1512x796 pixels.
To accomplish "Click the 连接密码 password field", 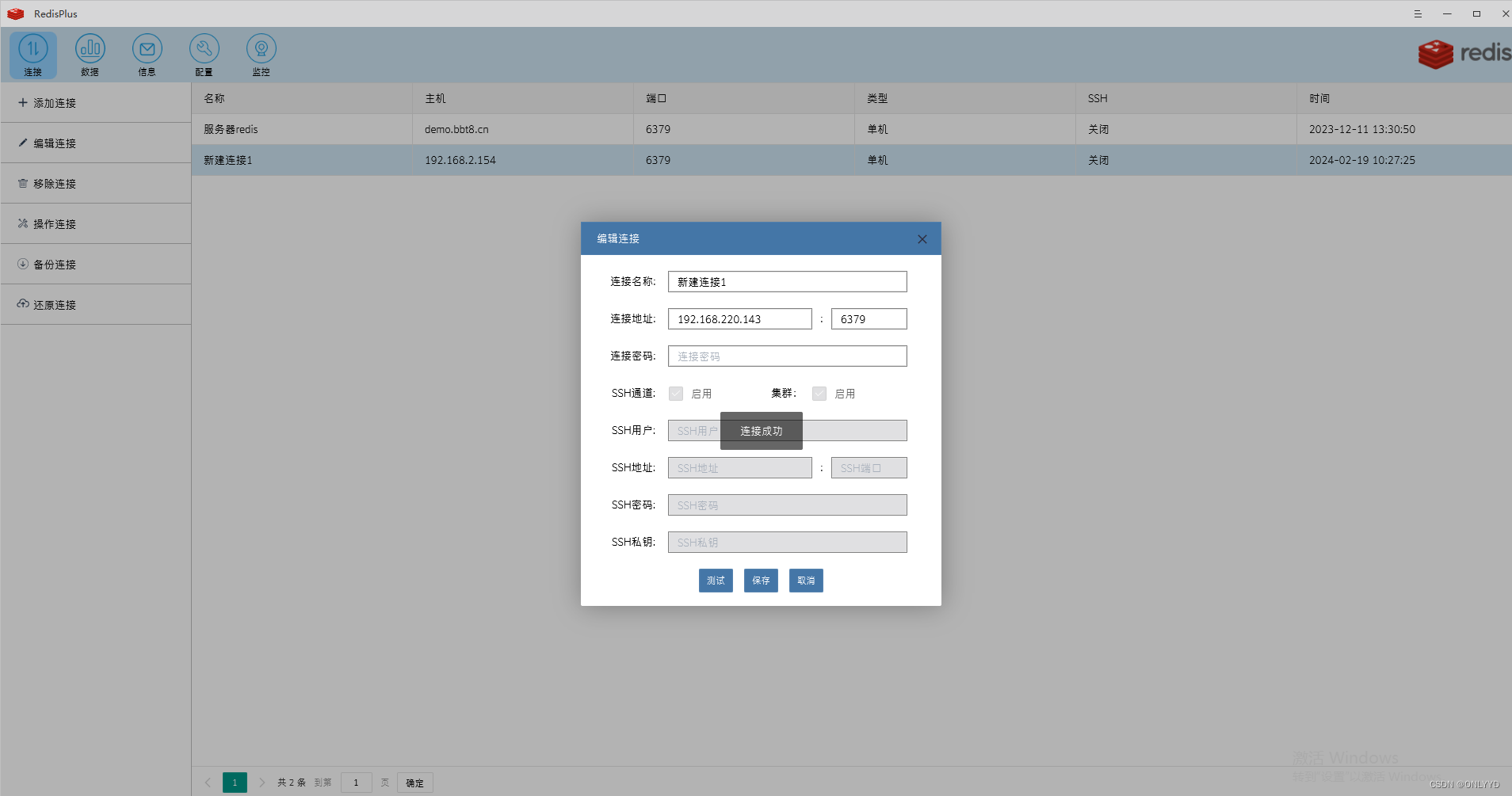I will click(x=787, y=356).
